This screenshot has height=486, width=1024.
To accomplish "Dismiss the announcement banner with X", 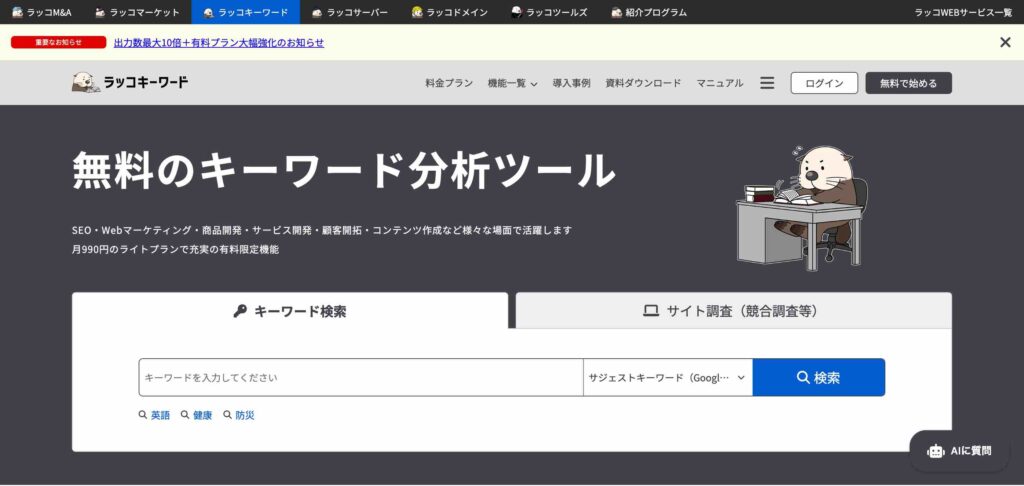I will pyautogui.click(x=1005, y=42).
